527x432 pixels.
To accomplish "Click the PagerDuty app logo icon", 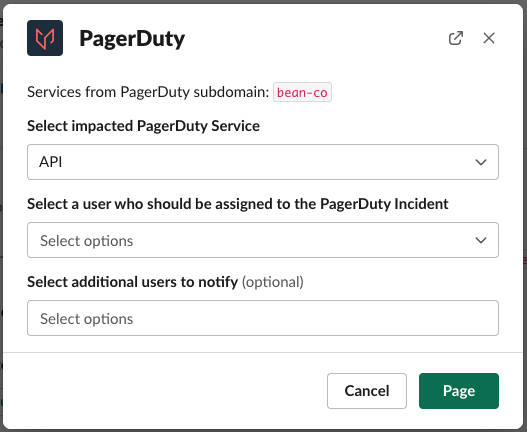I will [x=45, y=38].
